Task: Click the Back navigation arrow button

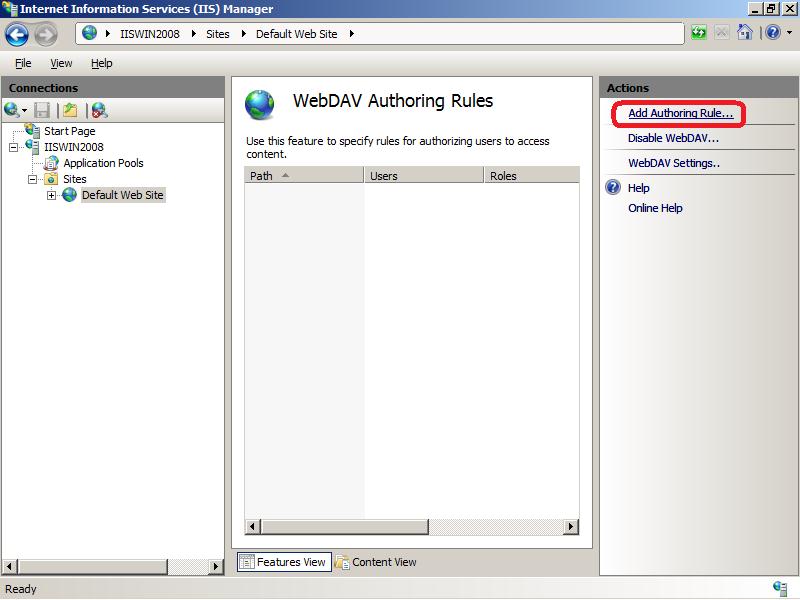Action: click(17, 34)
